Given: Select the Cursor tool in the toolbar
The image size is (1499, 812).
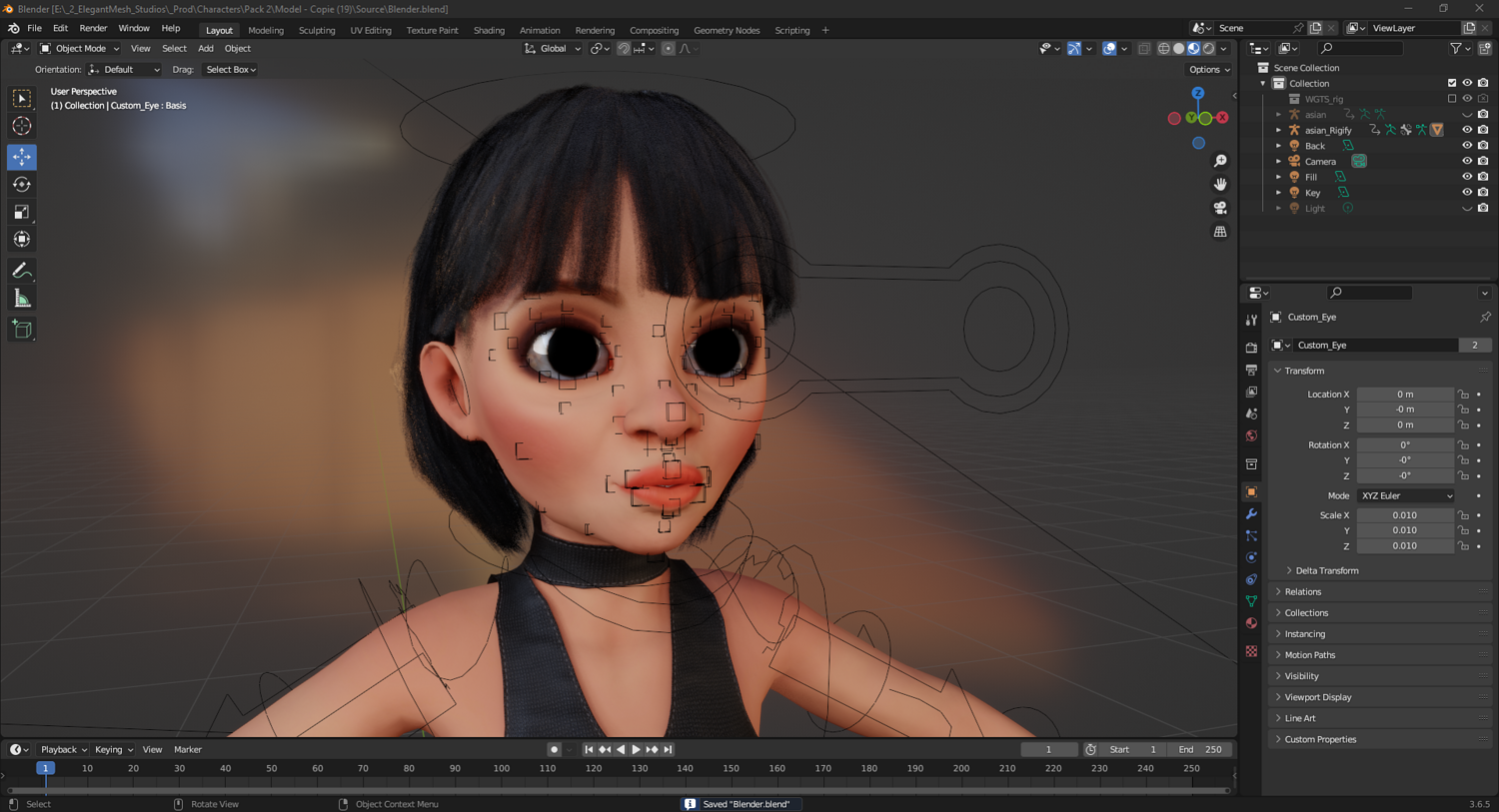Looking at the screenshot, I should tap(22, 126).
